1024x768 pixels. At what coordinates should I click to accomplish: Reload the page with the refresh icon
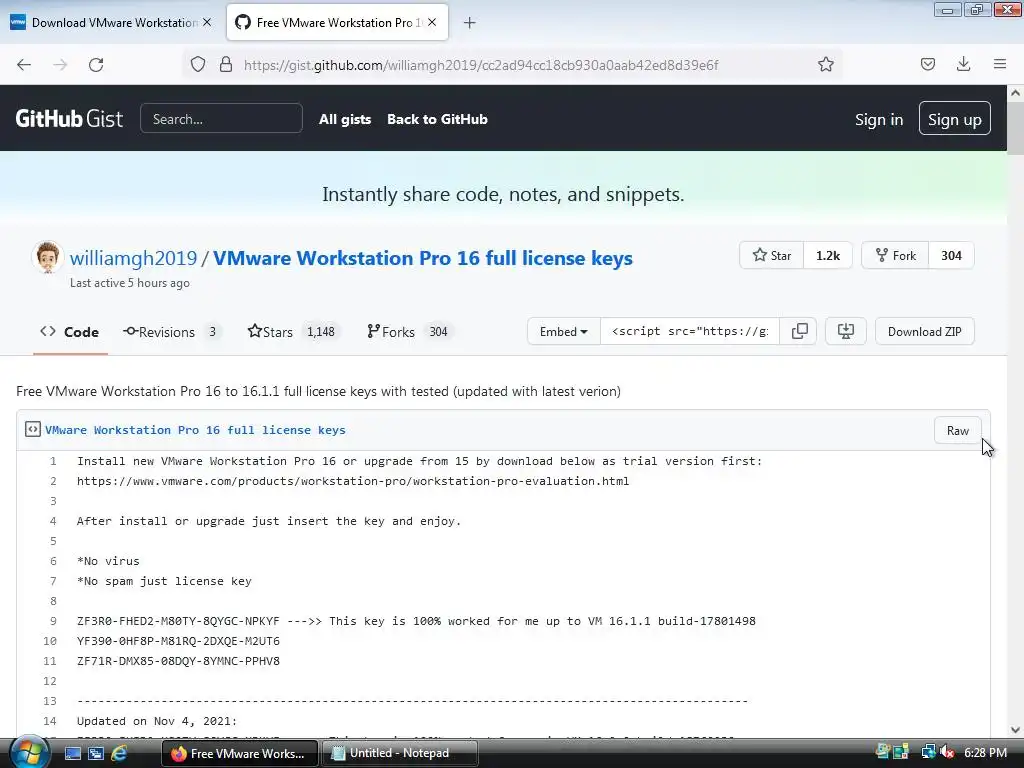(96, 65)
